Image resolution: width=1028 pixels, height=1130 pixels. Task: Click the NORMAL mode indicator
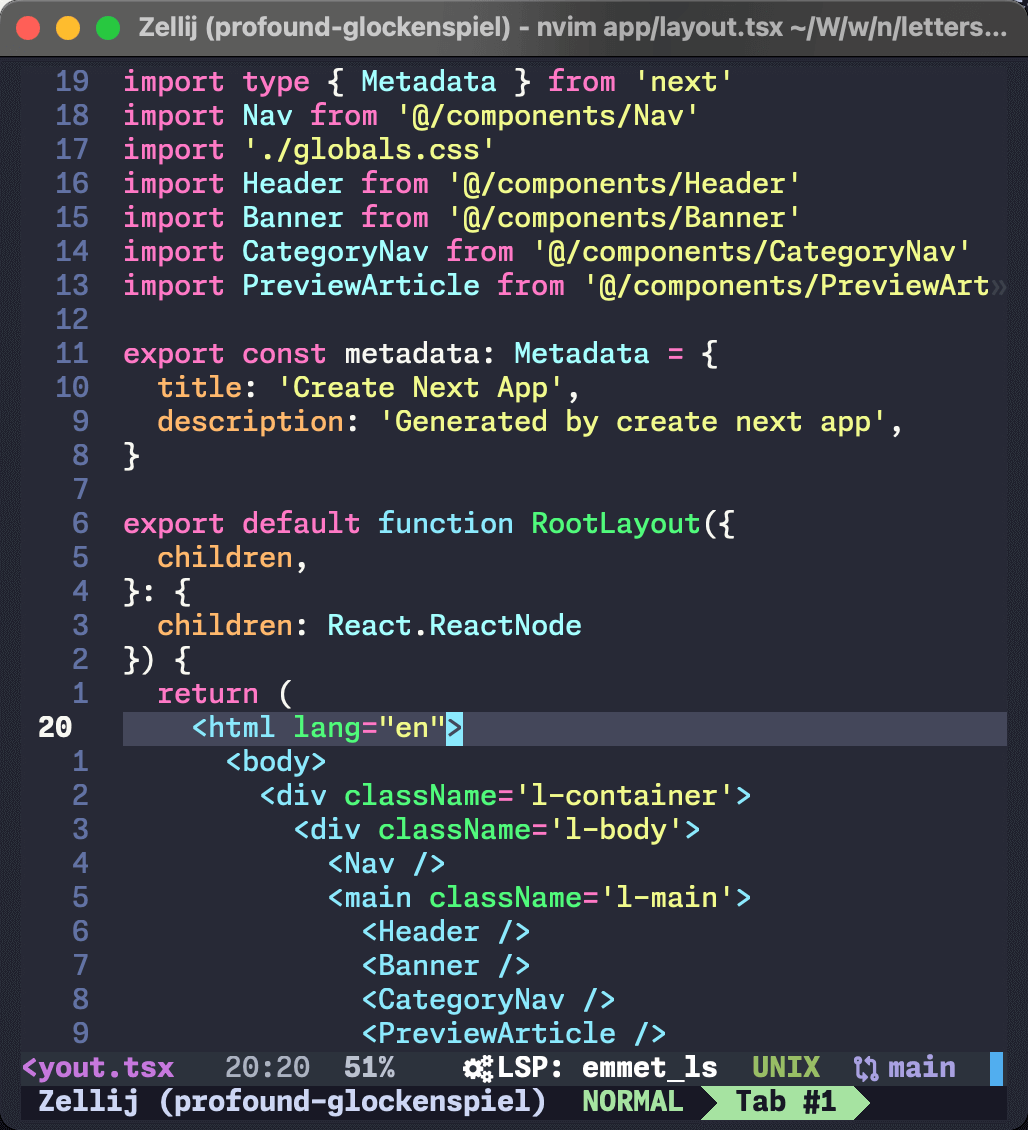632,1102
